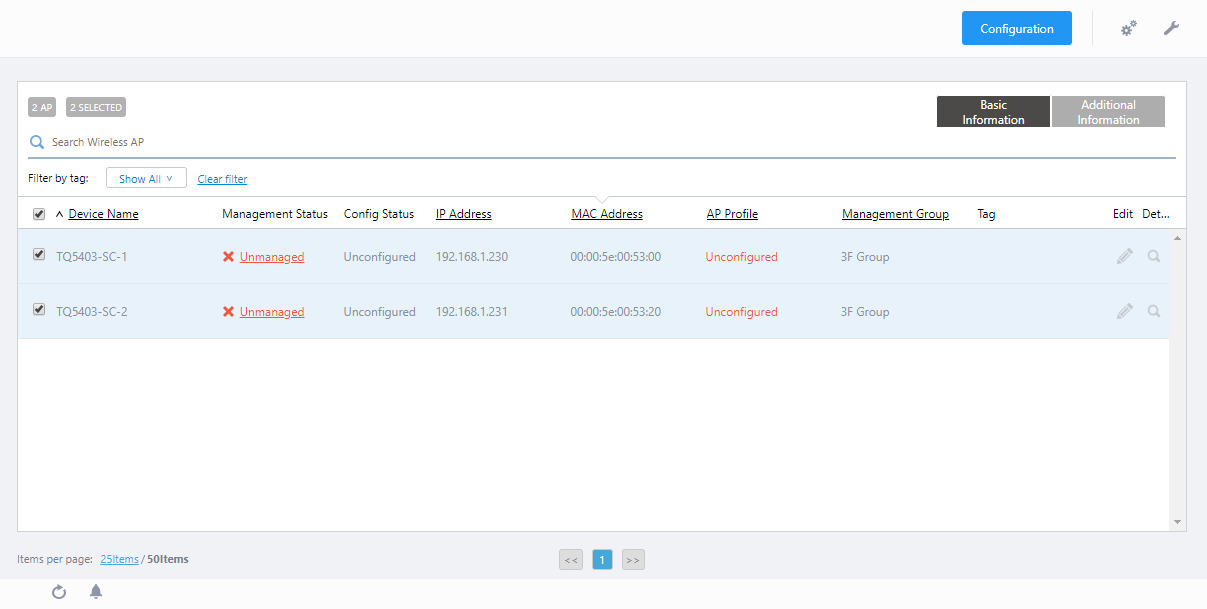
Task: Toggle the select-all checkbox in header
Action: point(39,214)
